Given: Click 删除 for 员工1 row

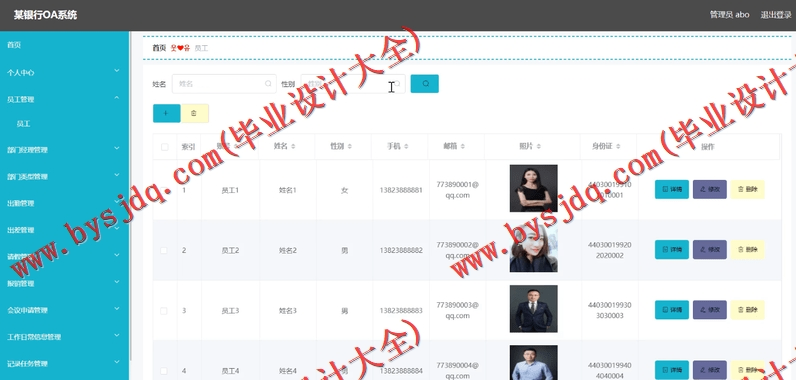Looking at the screenshot, I should click(x=747, y=189).
